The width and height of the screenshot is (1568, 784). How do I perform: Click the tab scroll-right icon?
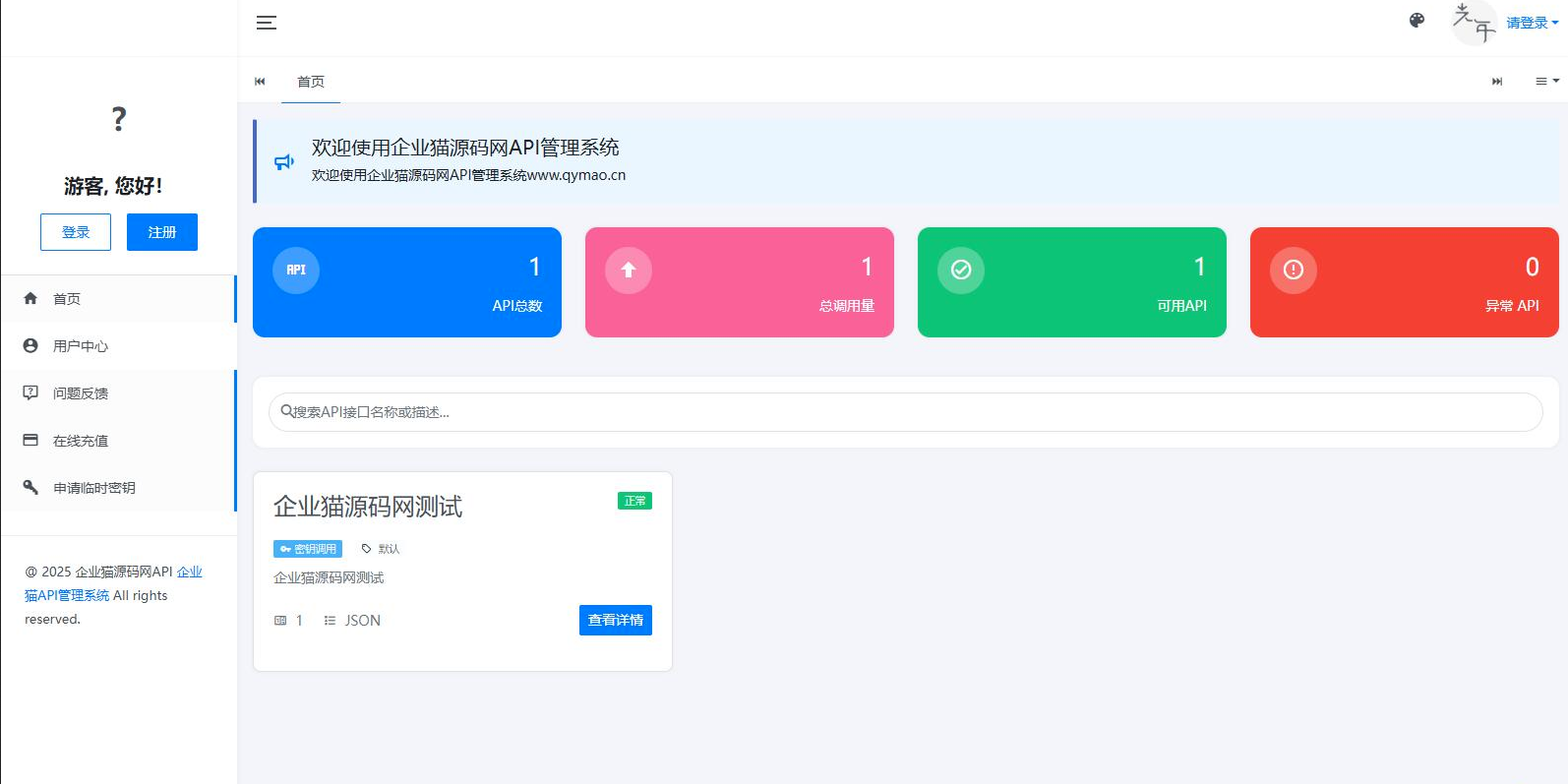(1497, 82)
